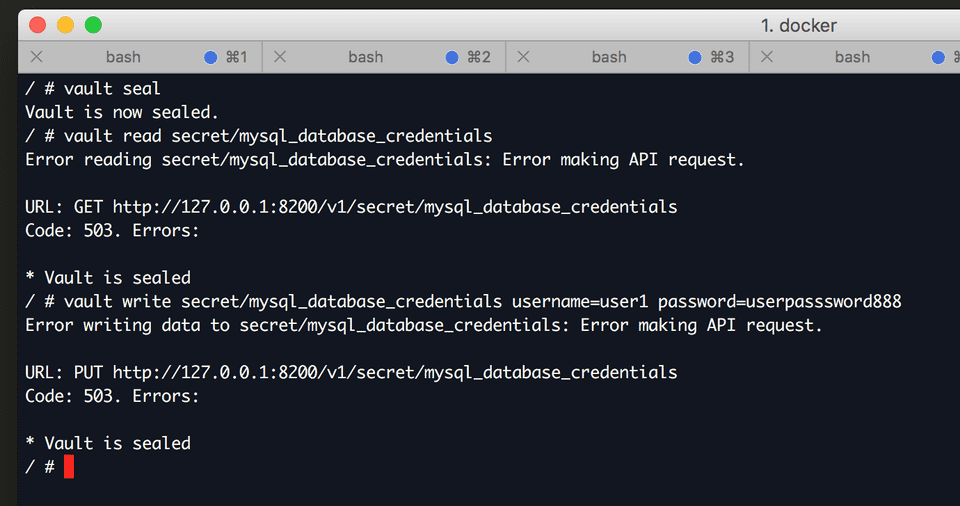Click the blue activity dot on tab ⌘3
This screenshot has height=506, width=960.
(695, 58)
